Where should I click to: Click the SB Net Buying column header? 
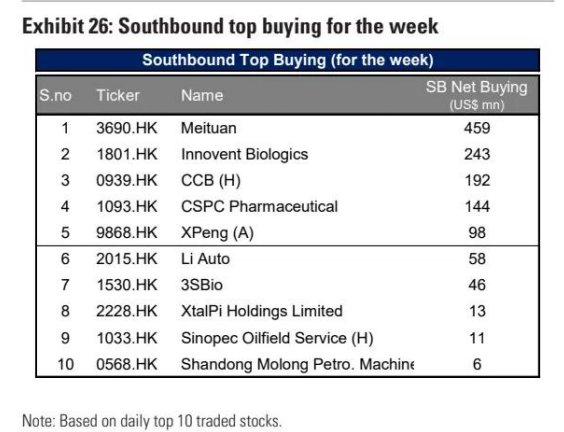tap(477, 95)
